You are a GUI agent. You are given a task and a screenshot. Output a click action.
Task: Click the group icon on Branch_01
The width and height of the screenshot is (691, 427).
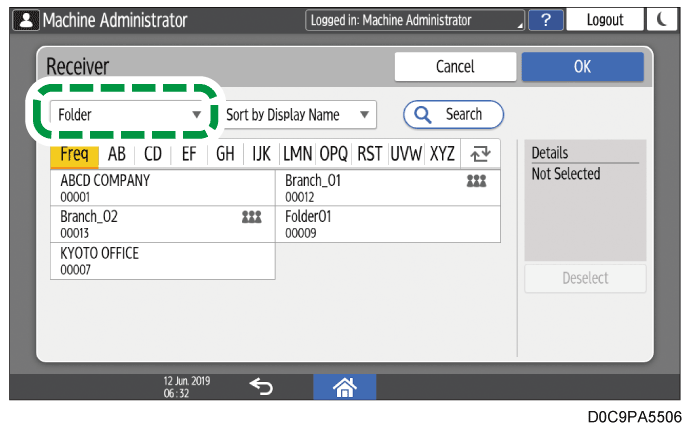click(476, 182)
